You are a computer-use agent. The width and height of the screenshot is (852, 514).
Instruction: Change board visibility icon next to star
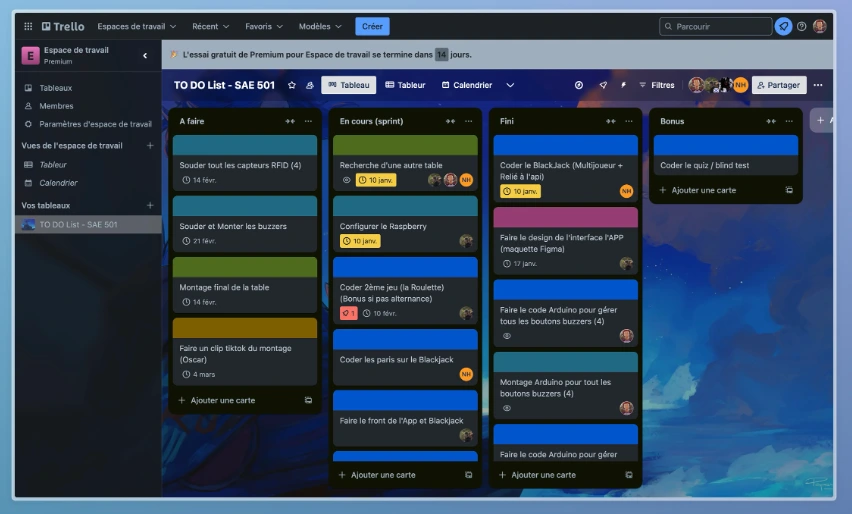(x=310, y=85)
